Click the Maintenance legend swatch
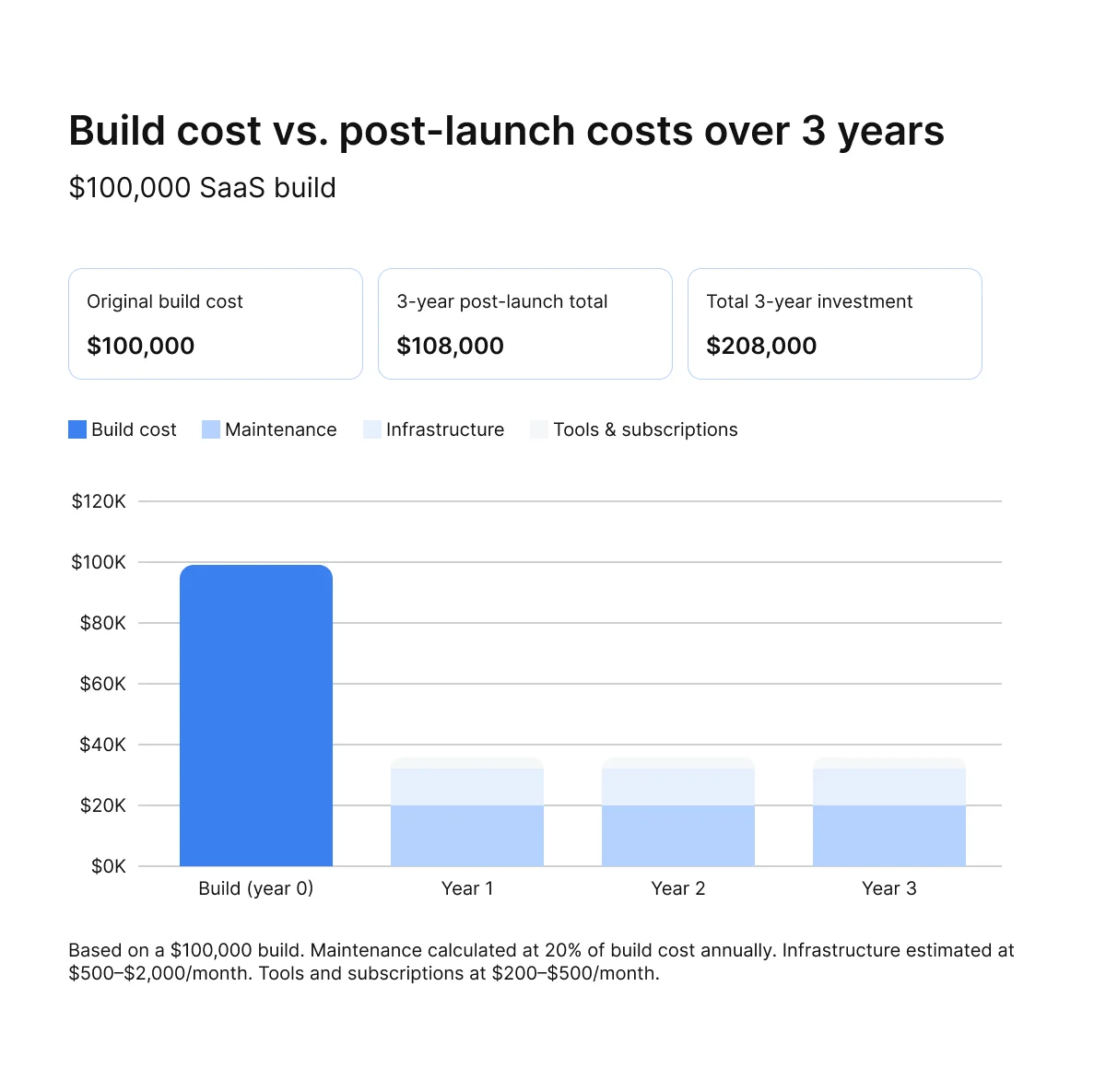The image size is (1106, 1092). pos(211,429)
